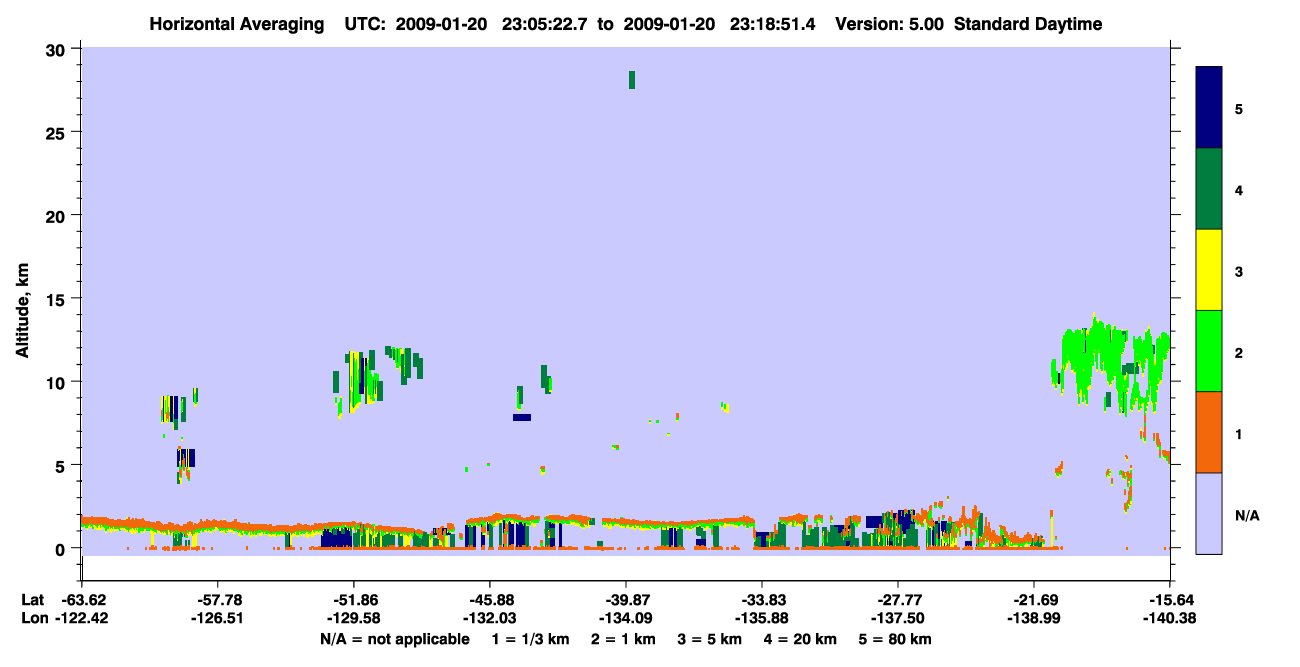Click the latitude value -33.83
The width and height of the screenshot is (1300, 667).
click(762, 600)
